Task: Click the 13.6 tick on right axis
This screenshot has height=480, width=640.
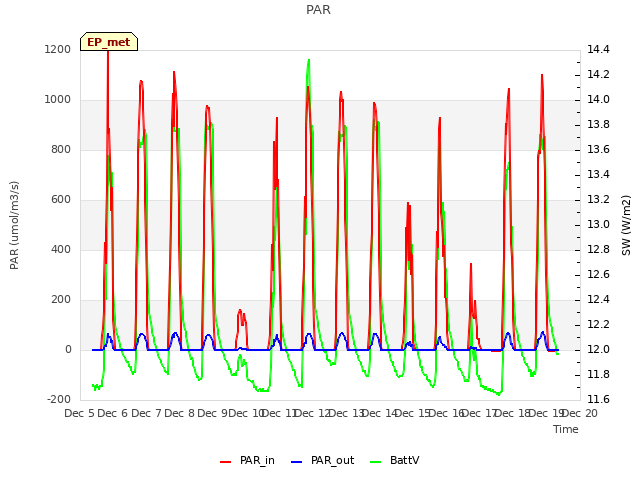Action: [598, 149]
